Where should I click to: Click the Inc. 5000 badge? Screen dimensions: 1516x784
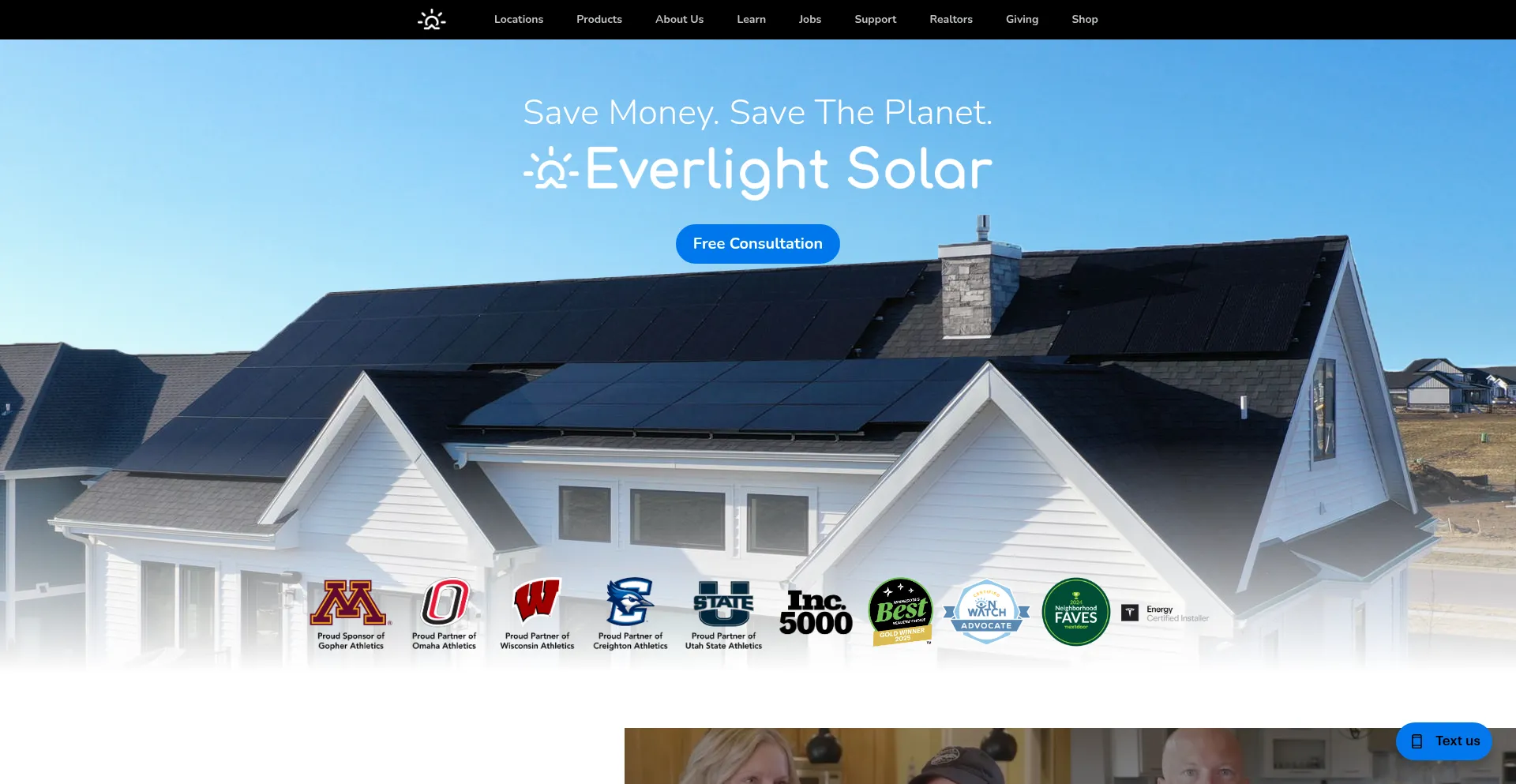[816, 612]
